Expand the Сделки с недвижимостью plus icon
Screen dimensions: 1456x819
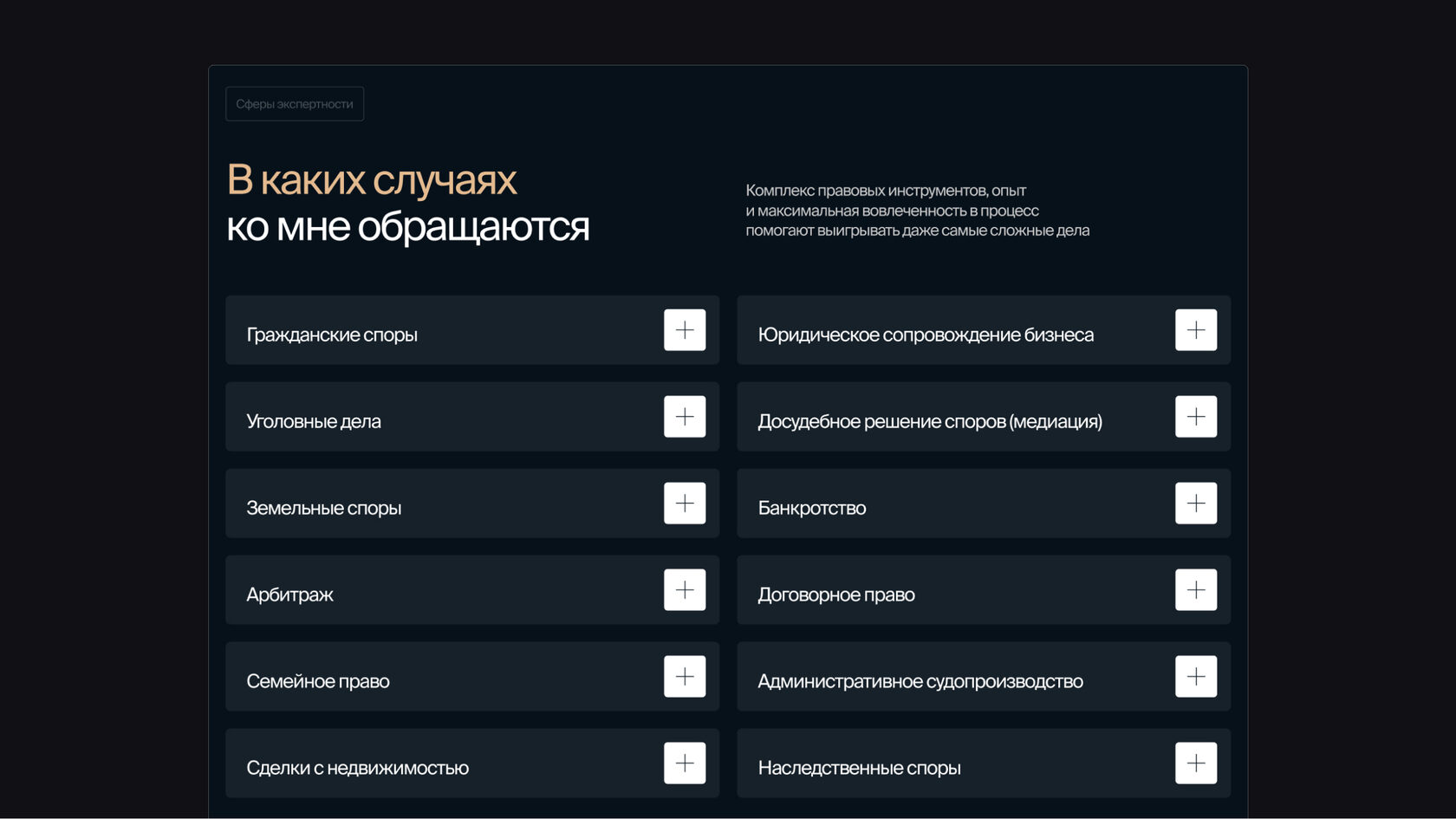coord(685,764)
